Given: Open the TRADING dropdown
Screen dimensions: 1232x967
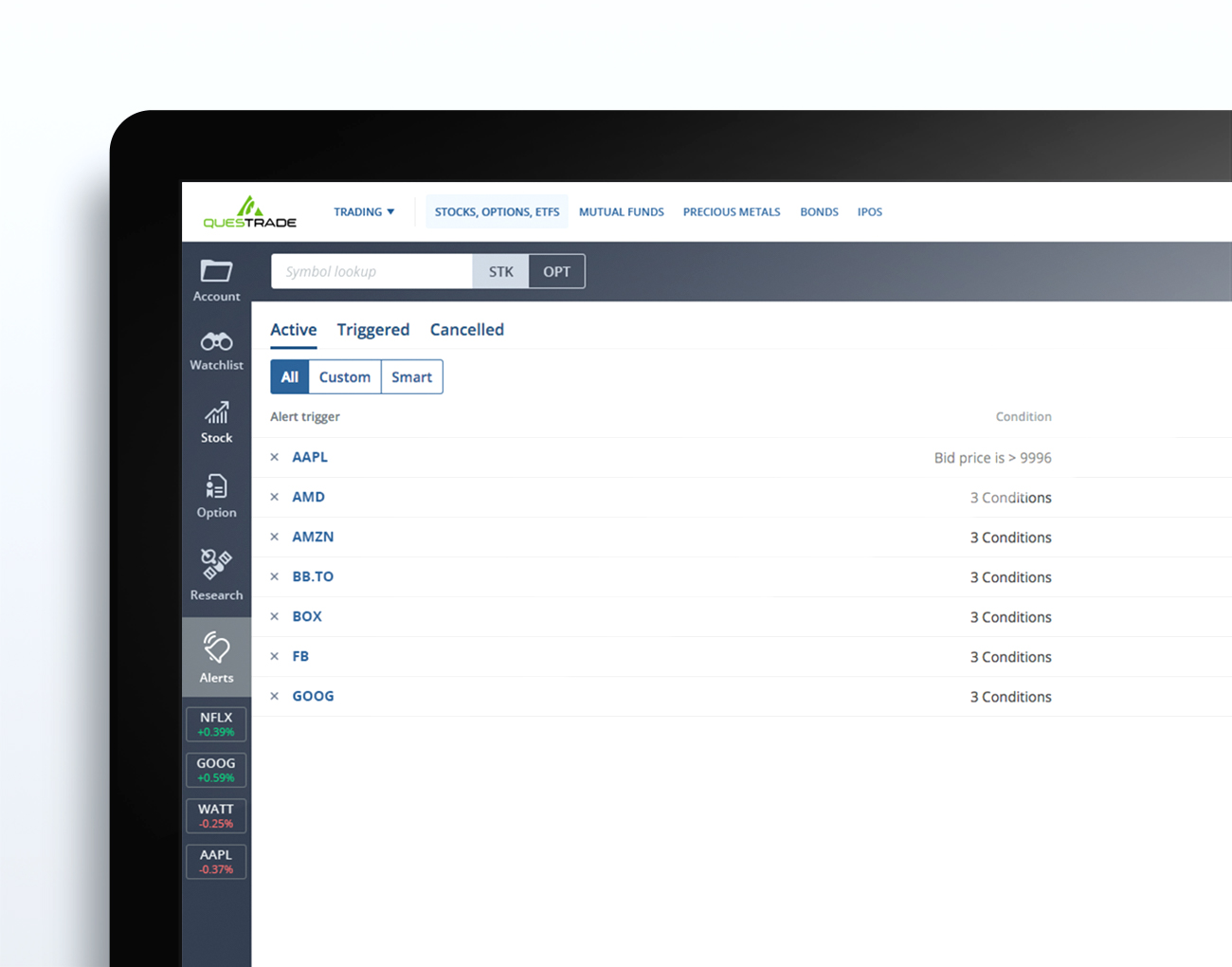Looking at the screenshot, I should point(364,211).
